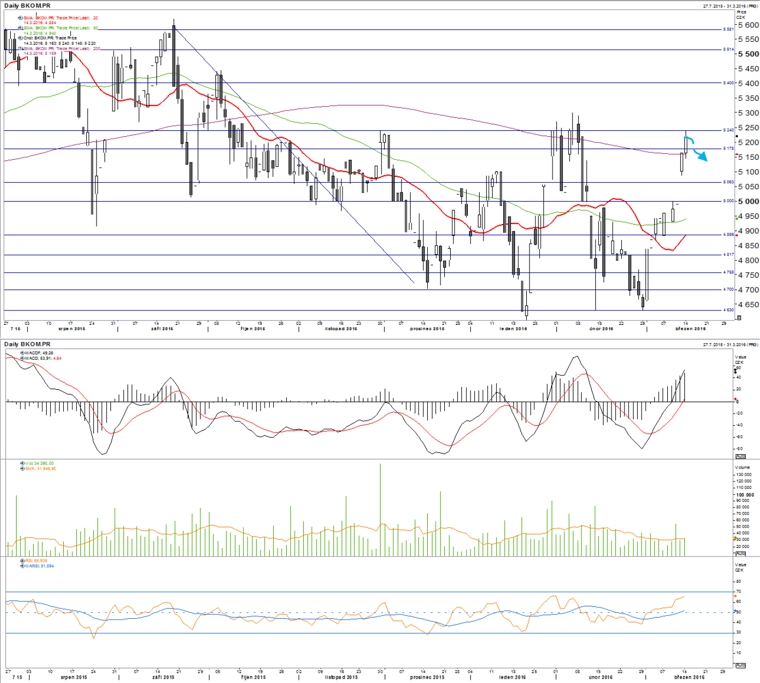Click the 5 000 level on the price axis
The width and height of the screenshot is (760, 683).
tap(748, 201)
